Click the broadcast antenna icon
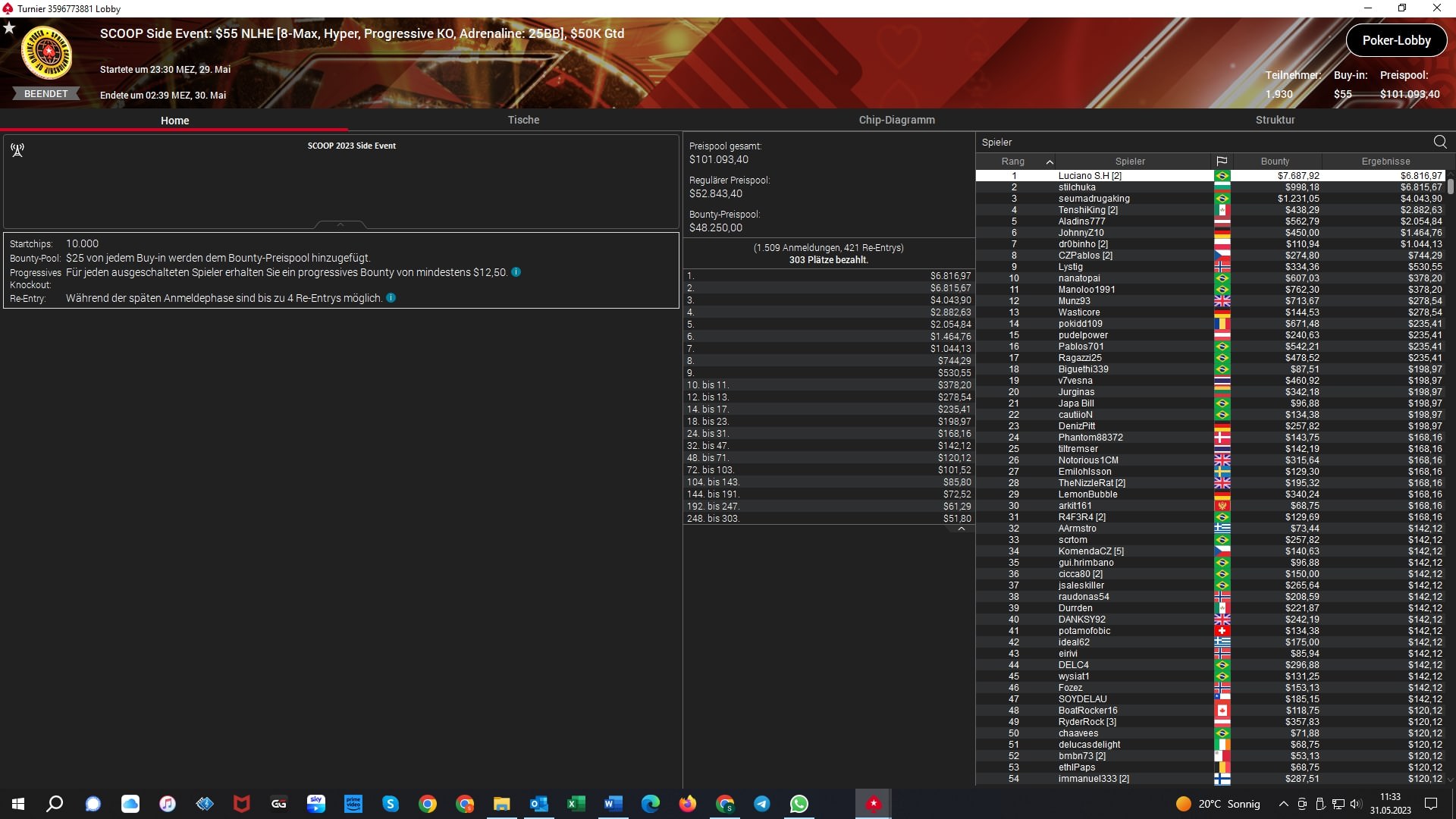Image resolution: width=1456 pixels, height=819 pixels. (17, 150)
